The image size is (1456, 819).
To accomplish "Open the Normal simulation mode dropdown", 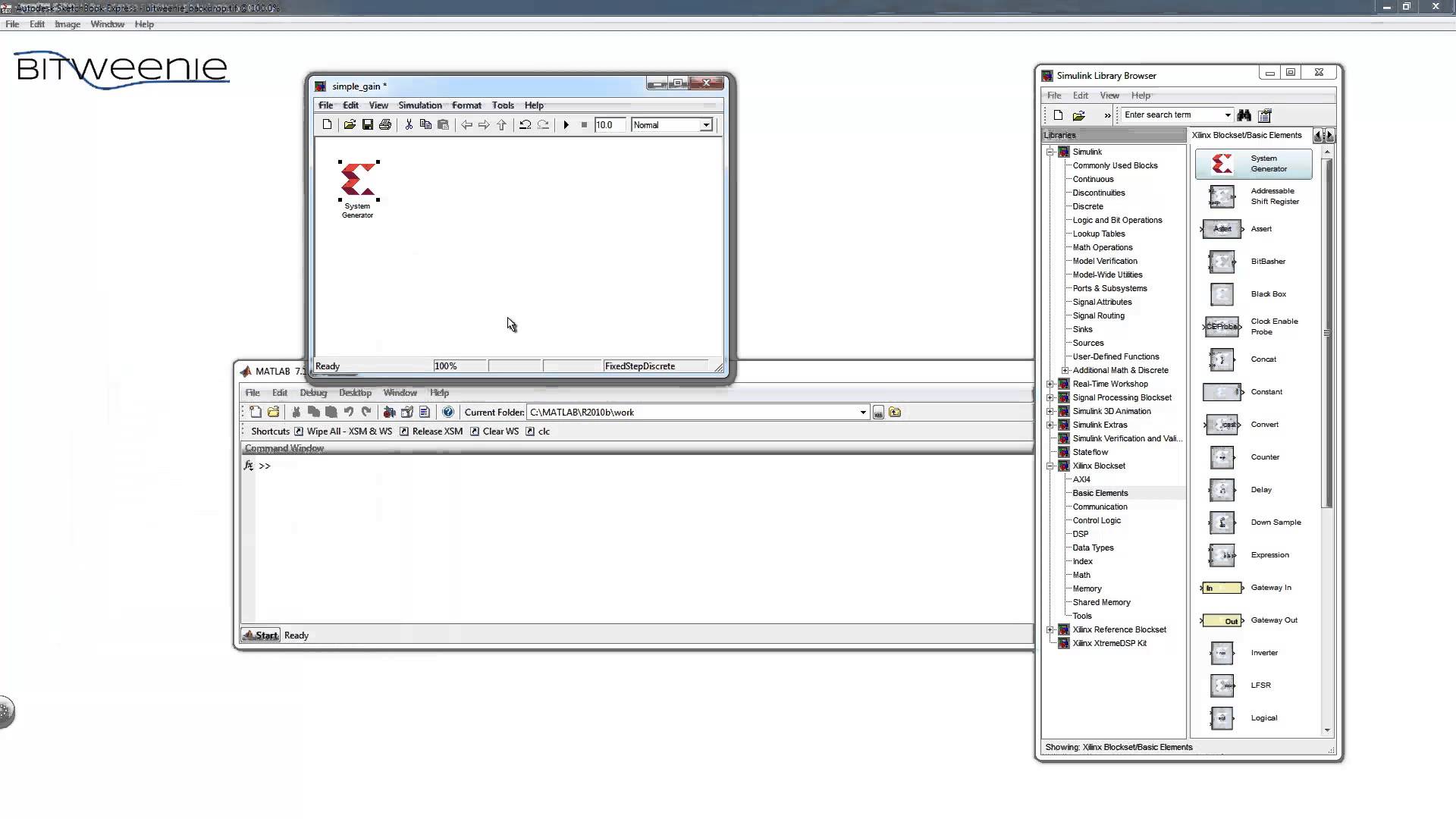I will (x=705, y=124).
